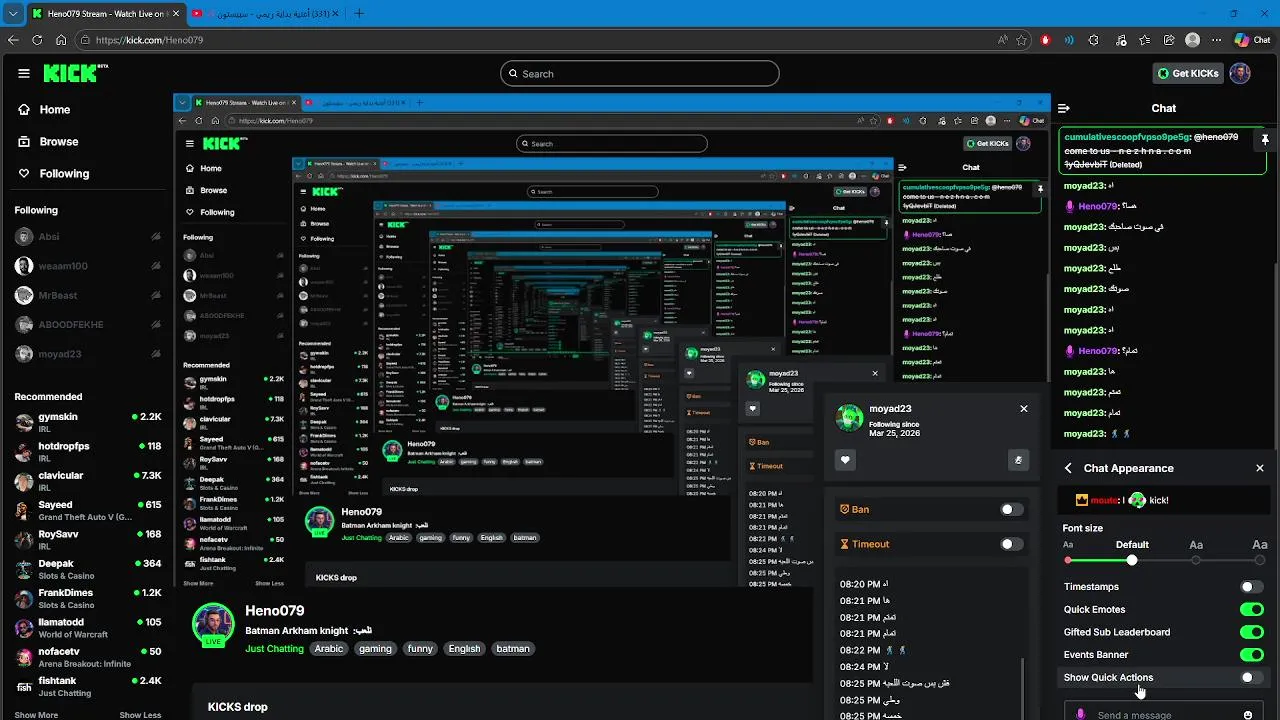
Task: Open the red hand ad-blocker extension
Action: [x=1046, y=40]
